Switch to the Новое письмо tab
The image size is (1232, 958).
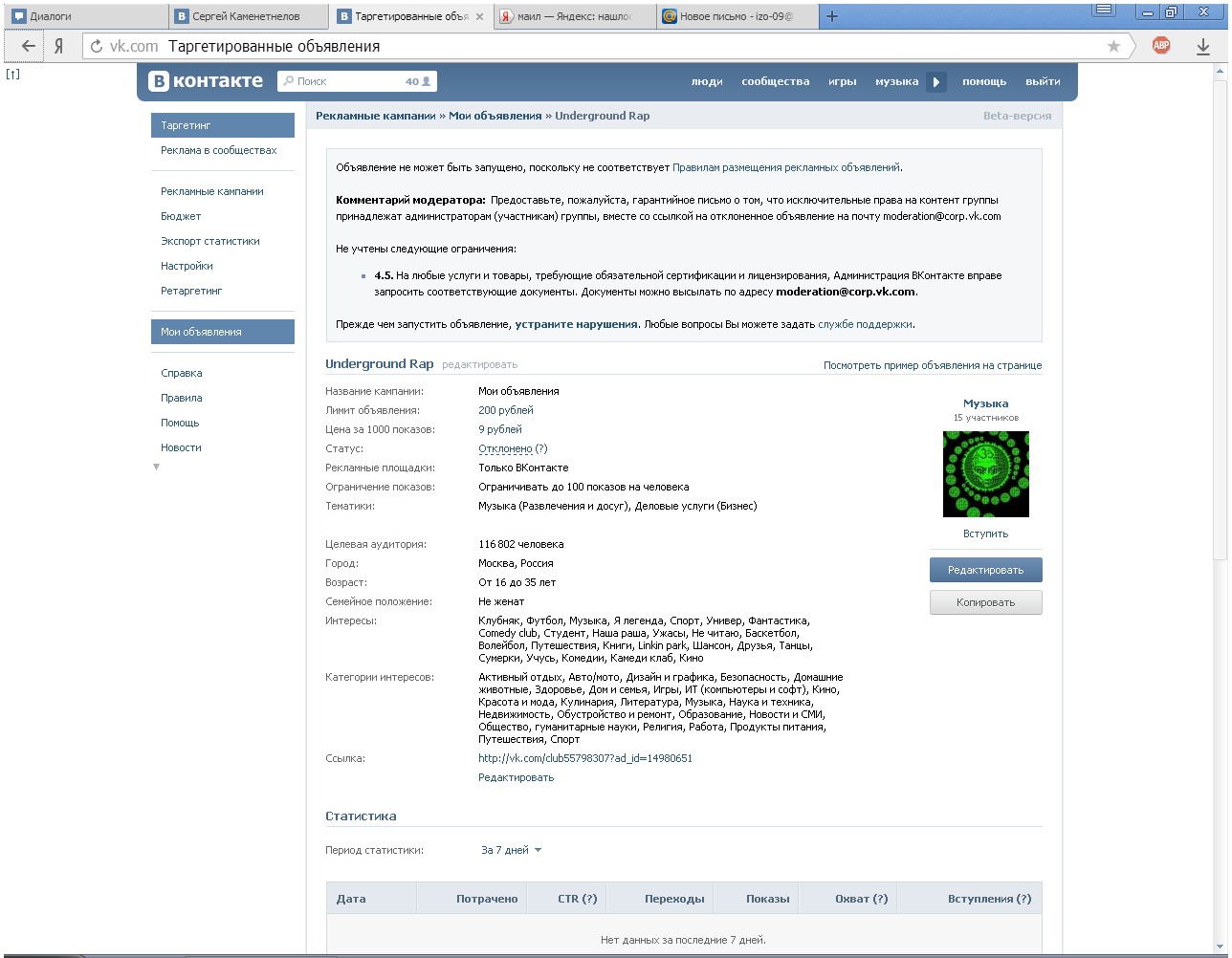737,16
